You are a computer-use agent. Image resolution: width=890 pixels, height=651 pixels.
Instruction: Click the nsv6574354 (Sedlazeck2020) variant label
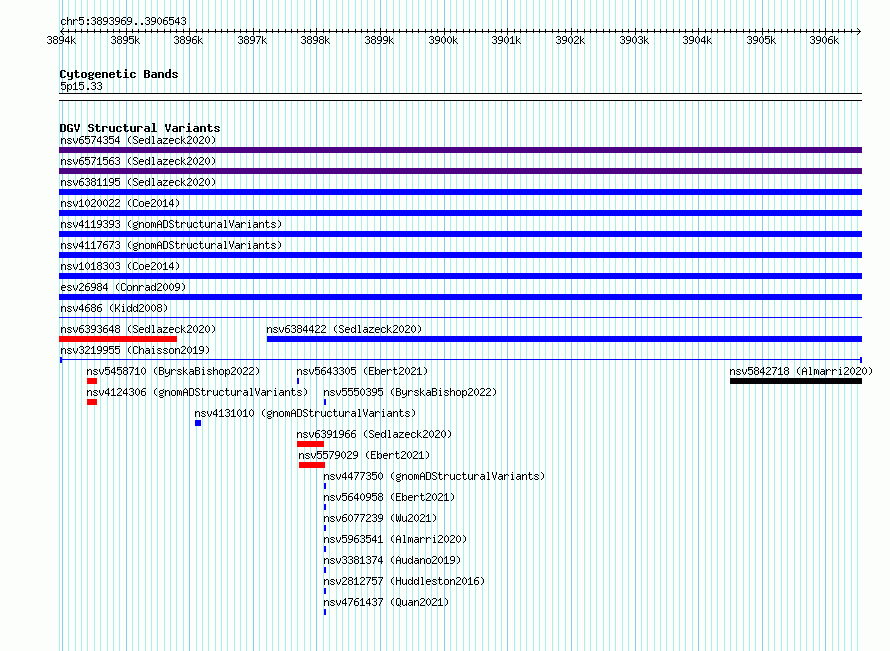tap(138, 140)
